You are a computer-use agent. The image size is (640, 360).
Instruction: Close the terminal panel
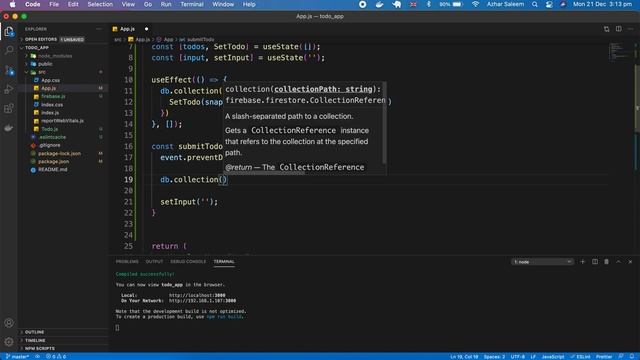pyautogui.click(x=630, y=262)
